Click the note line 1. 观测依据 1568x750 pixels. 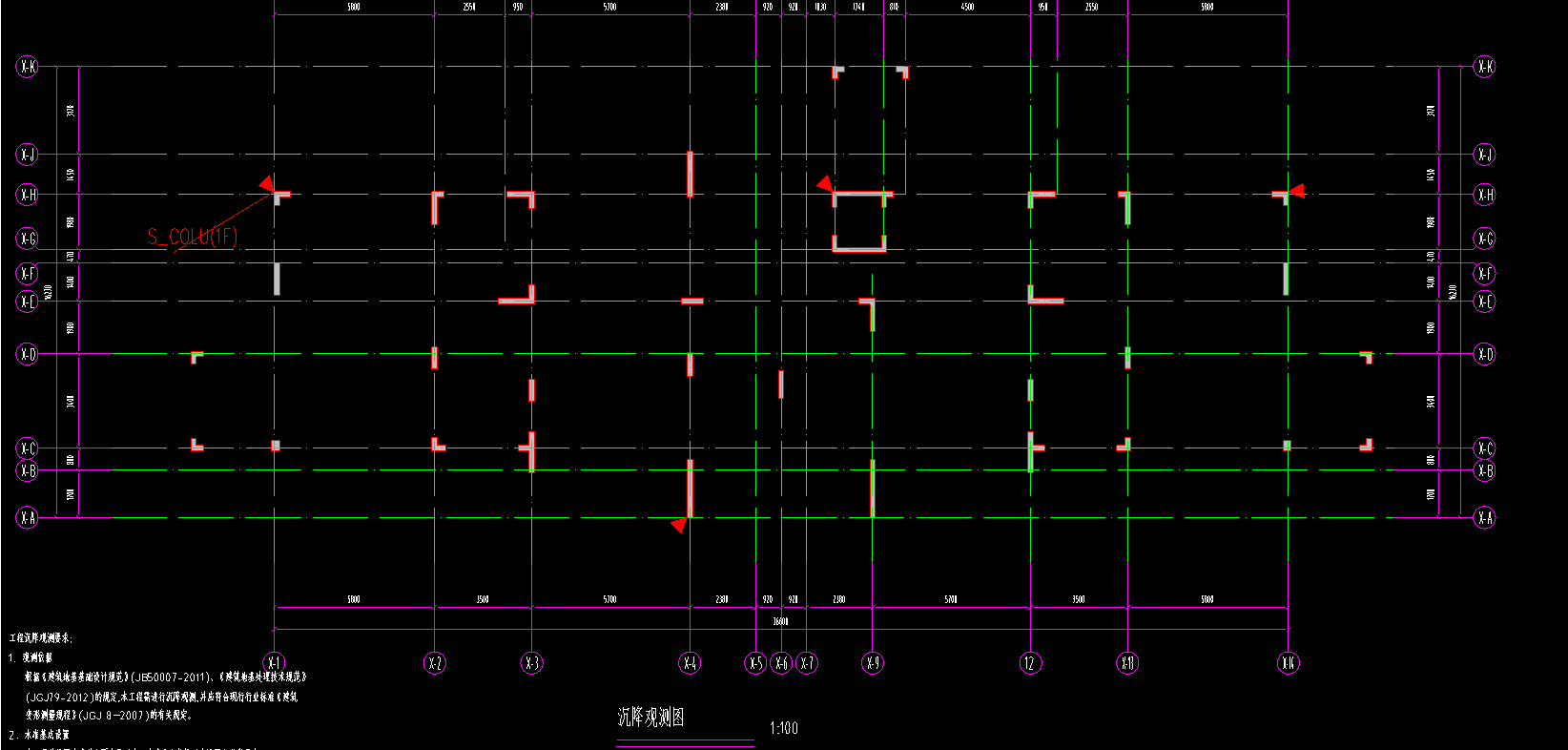pos(31,657)
